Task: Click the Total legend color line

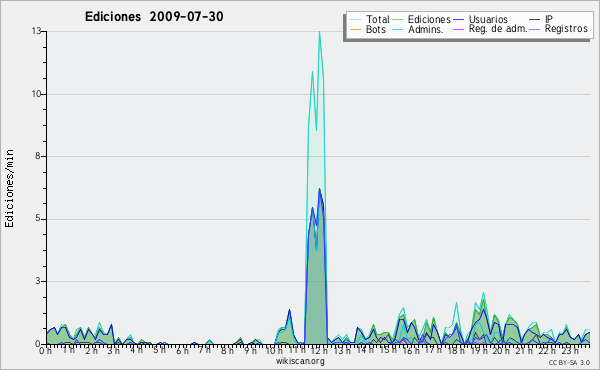Action: pyautogui.click(x=355, y=20)
